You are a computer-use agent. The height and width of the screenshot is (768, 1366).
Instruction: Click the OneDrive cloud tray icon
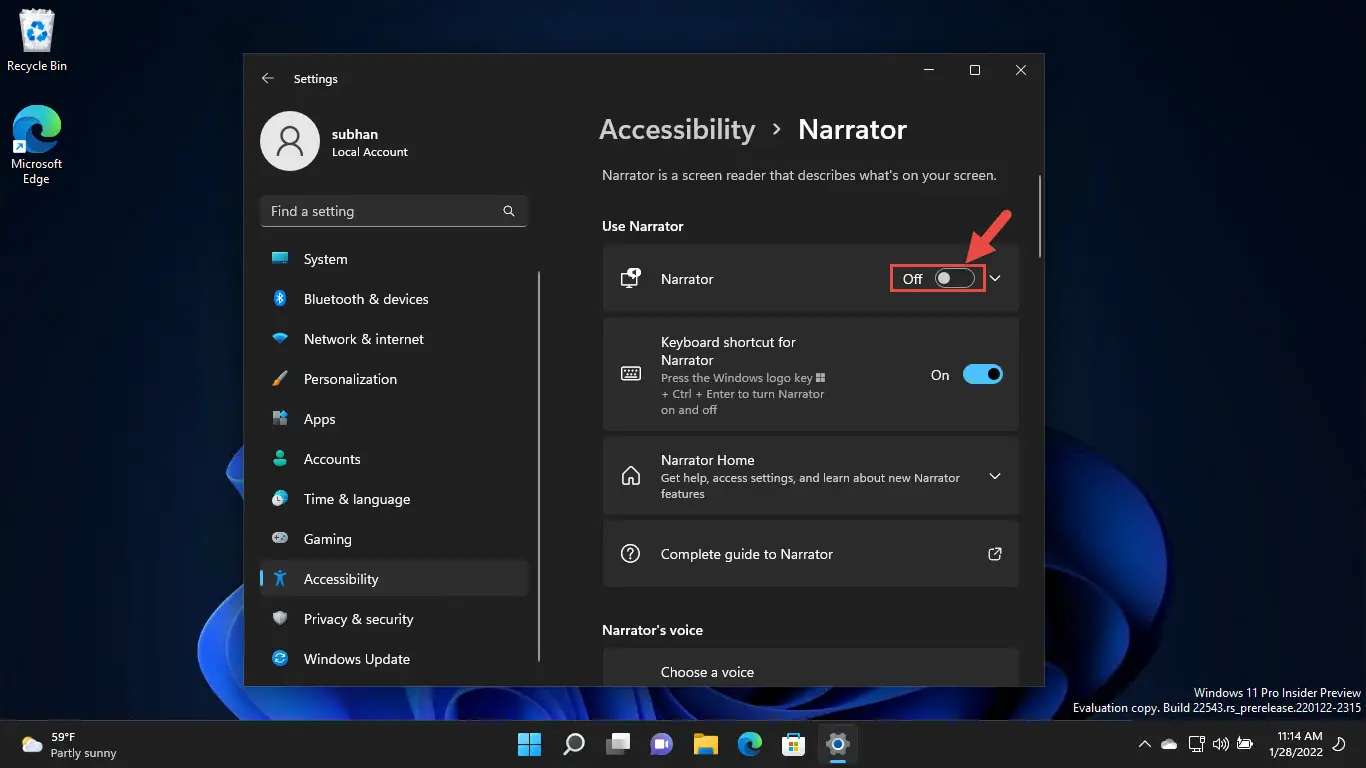click(1169, 744)
